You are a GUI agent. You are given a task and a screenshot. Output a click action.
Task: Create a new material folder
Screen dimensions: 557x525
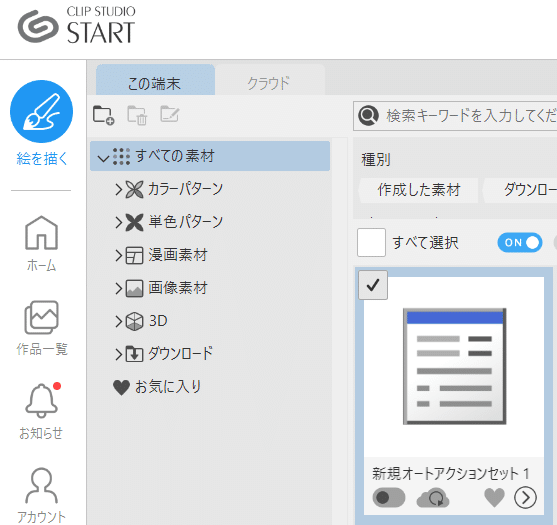103,115
